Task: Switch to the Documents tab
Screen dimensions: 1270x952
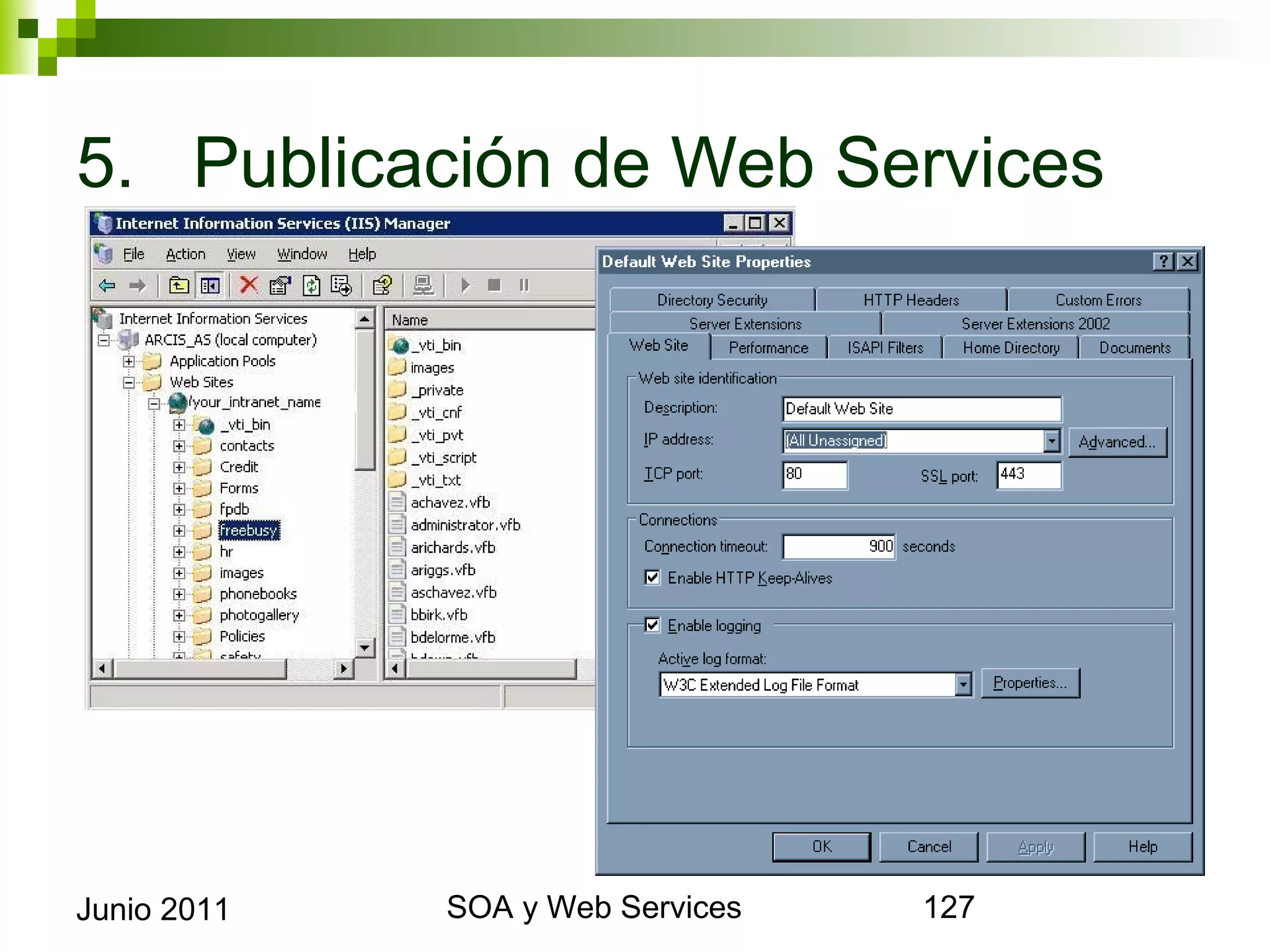Action: [x=1135, y=348]
